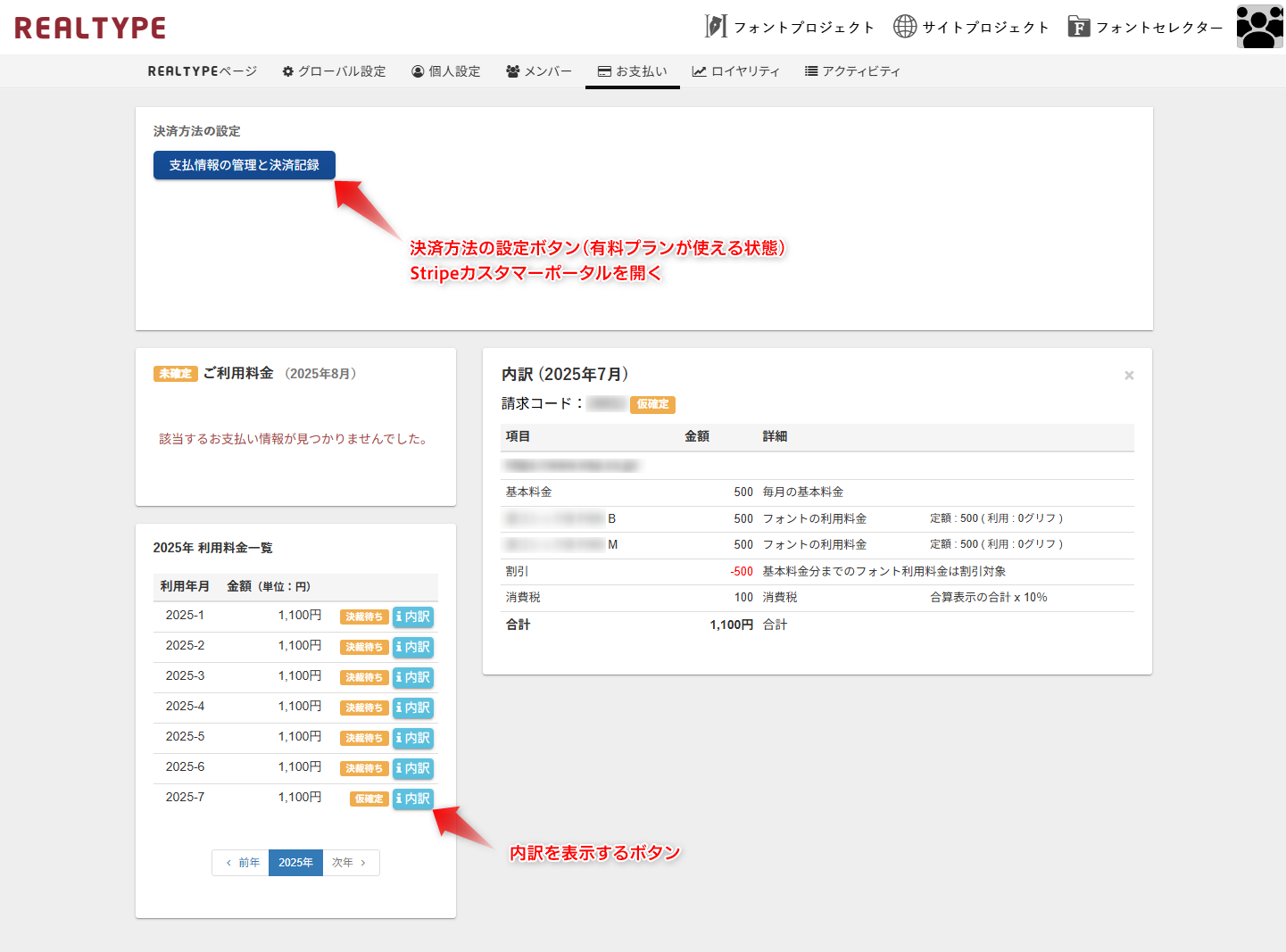
Task: Open the user group avatar
Action: tap(1259, 27)
